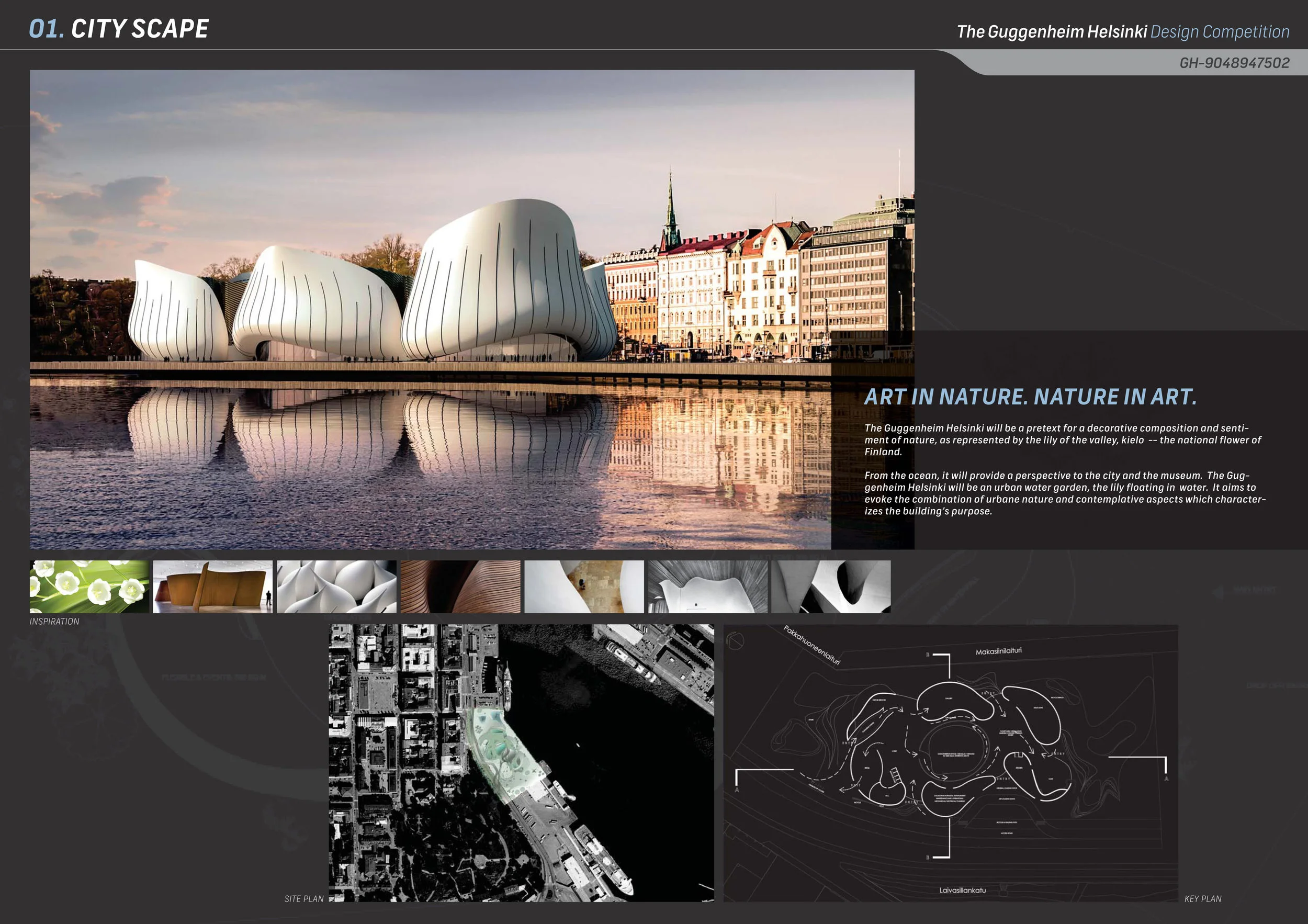Screen dimensions: 1308x924
Task: Click paragraph beginning 'The Guggenheim Helsinki will be a pretext'
Action: [1063, 440]
